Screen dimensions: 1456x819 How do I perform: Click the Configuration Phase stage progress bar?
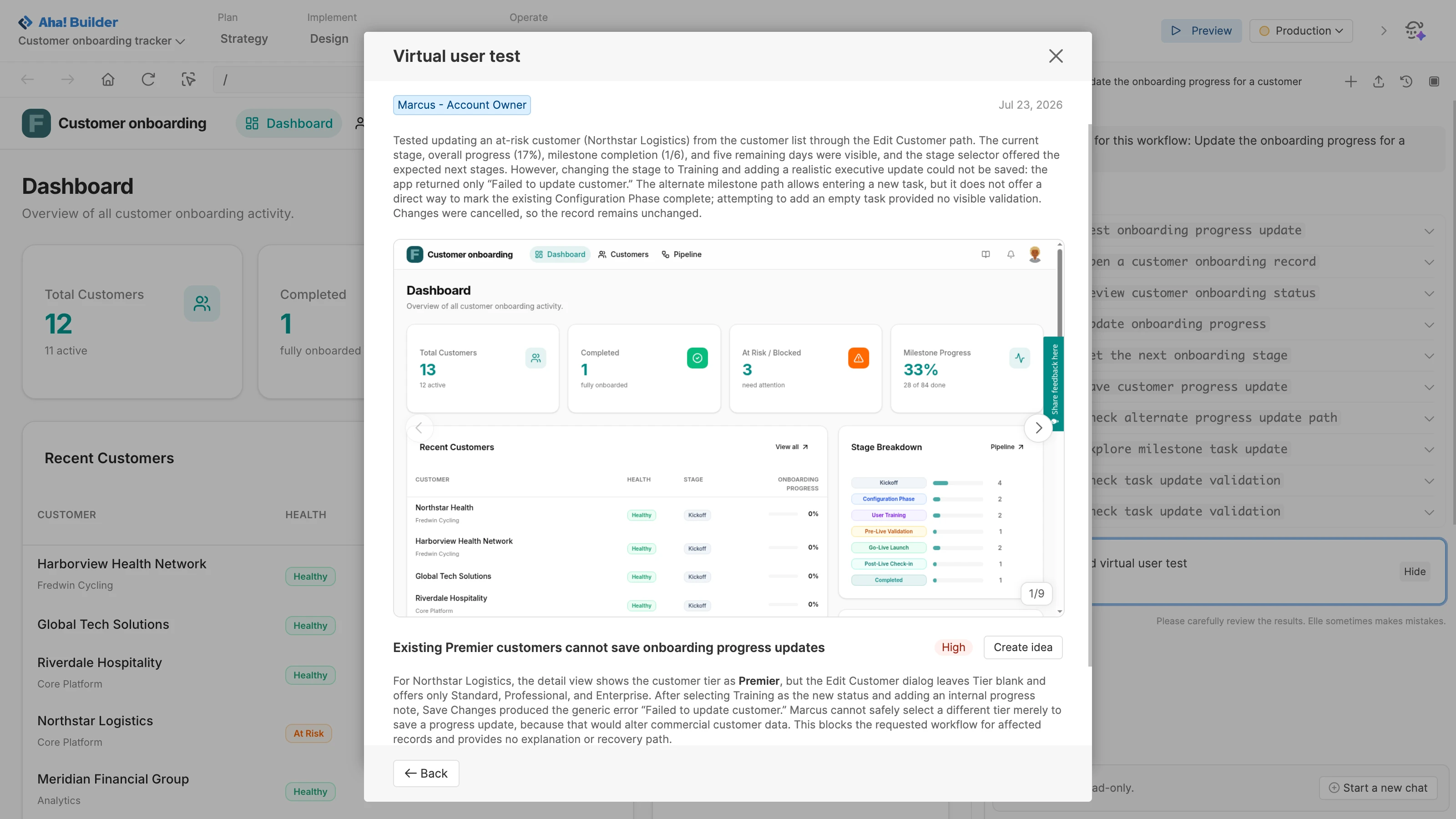click(x=957, y=499)
